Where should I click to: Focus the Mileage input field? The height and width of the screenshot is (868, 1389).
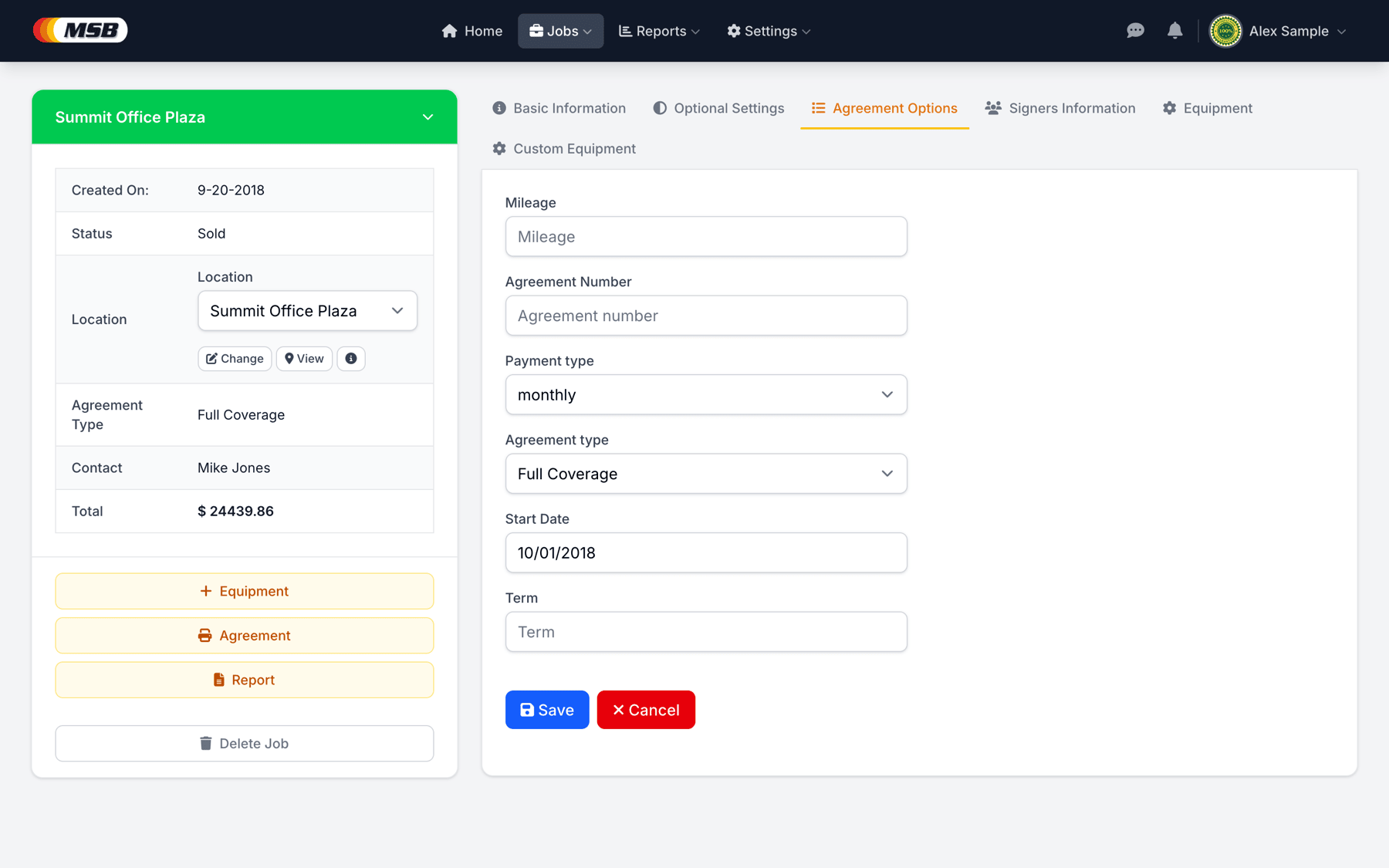[x=706, y=237]
